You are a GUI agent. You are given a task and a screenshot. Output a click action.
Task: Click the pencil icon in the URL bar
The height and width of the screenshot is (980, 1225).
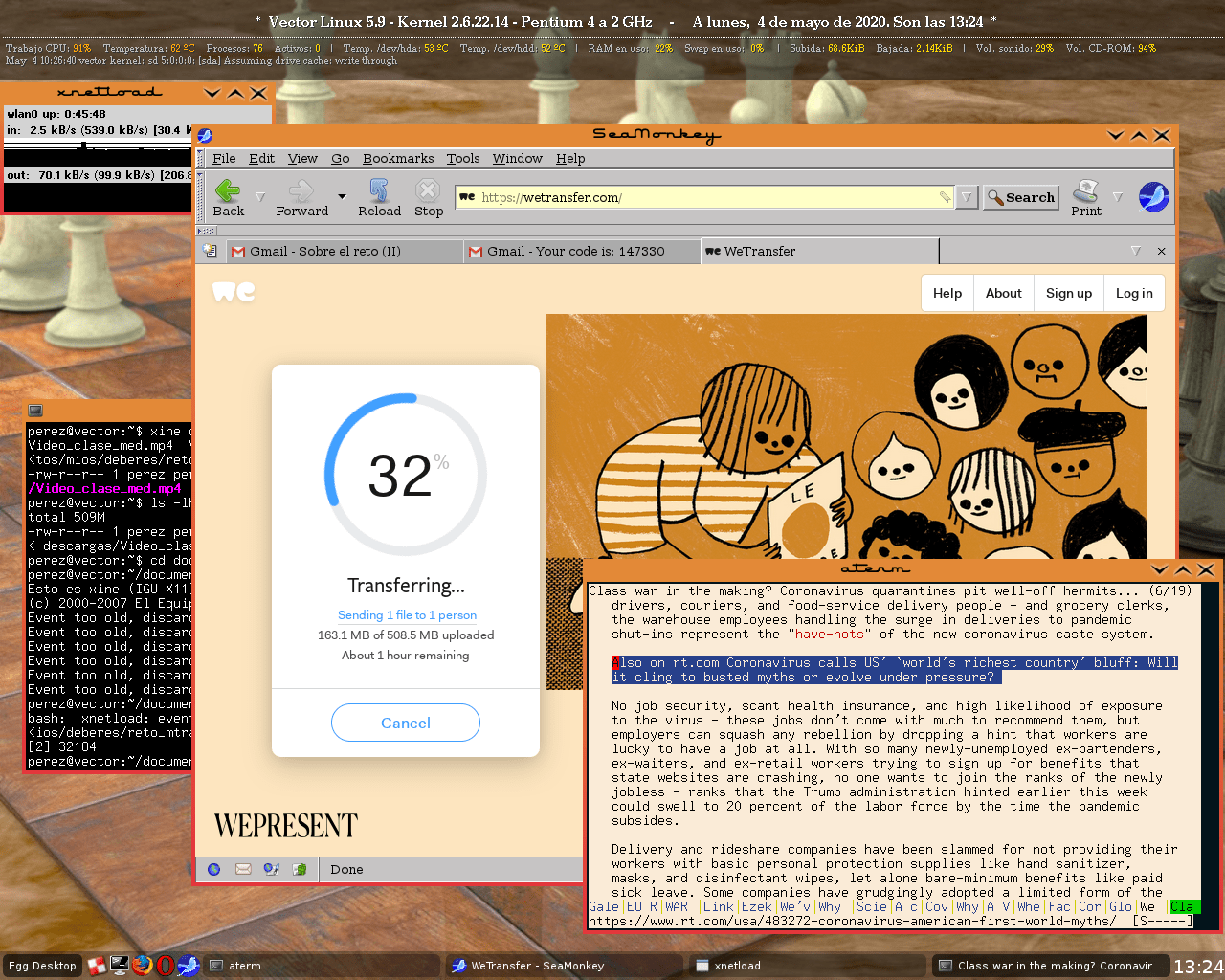(x=945, y=197)
